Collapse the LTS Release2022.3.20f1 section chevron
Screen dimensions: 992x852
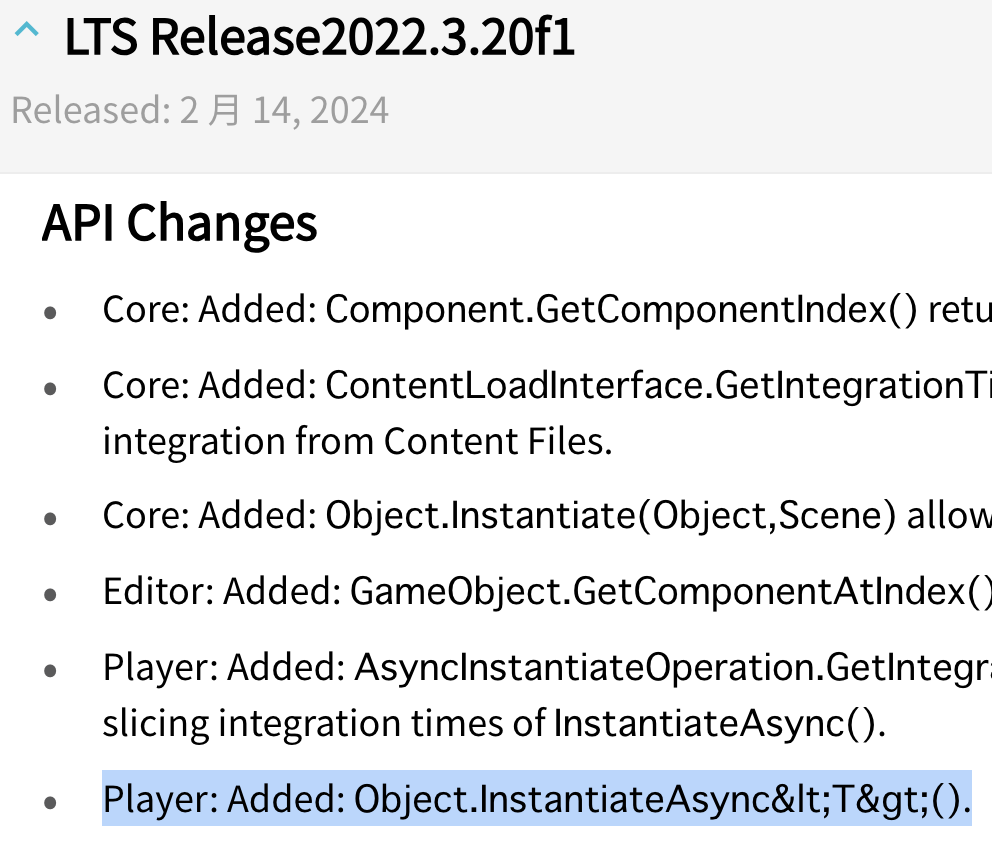(x=28, y=33)
